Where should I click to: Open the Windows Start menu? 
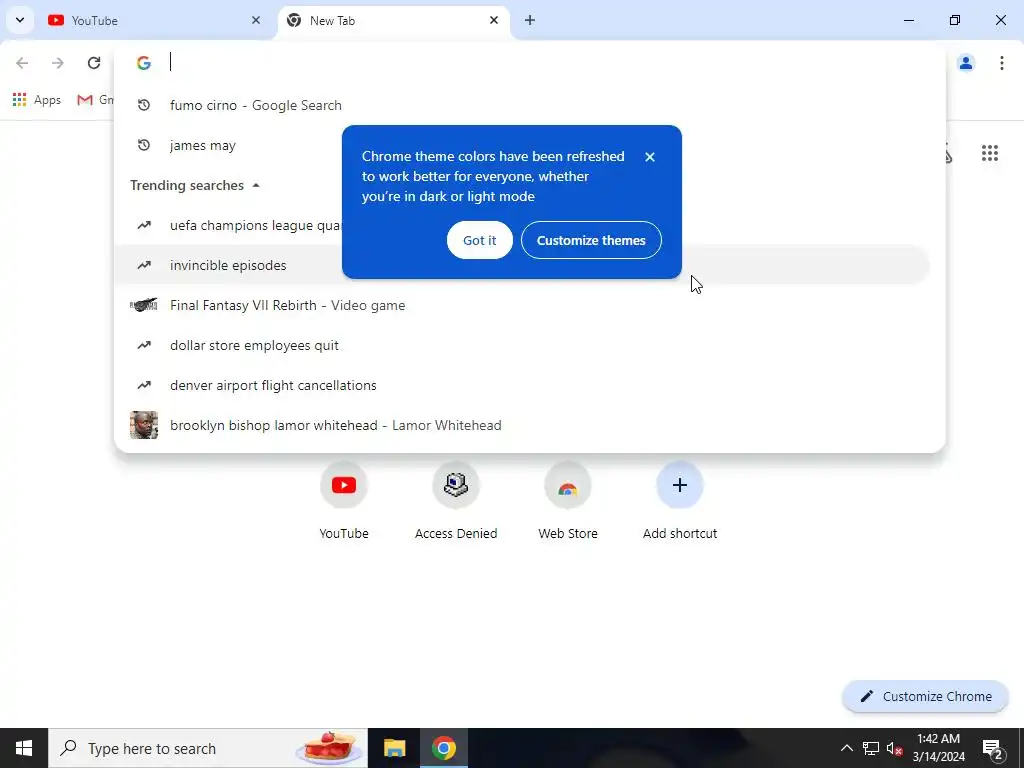(x=24, y=748)
